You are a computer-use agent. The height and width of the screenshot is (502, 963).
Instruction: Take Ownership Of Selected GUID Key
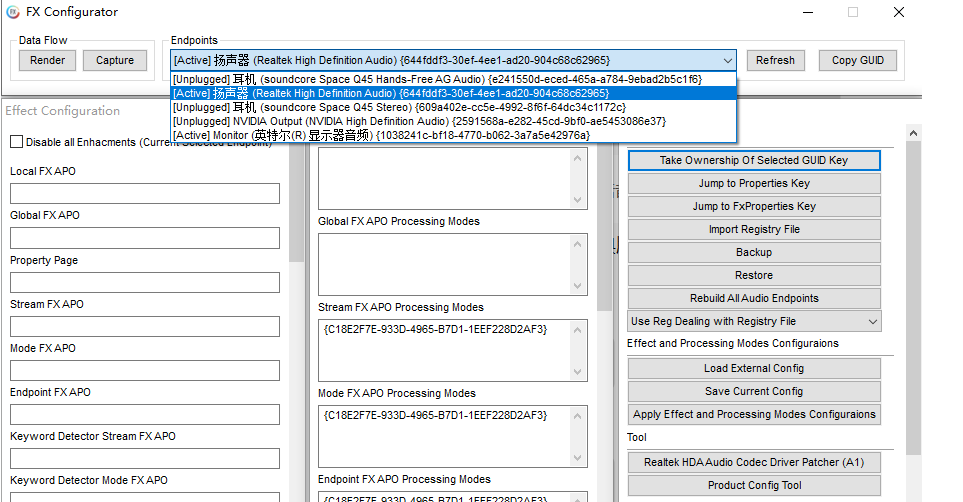[754, 160]
